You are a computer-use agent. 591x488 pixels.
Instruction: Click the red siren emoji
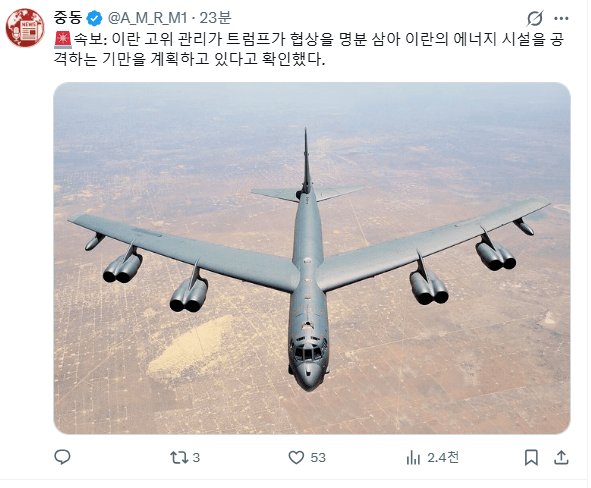pos(63,40)
